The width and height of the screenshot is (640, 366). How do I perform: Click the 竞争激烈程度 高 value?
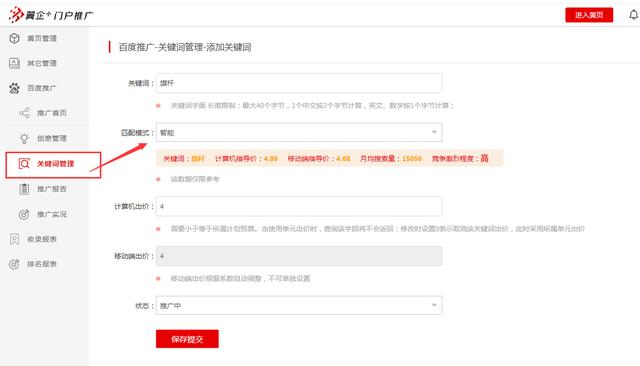coord(484,158)
